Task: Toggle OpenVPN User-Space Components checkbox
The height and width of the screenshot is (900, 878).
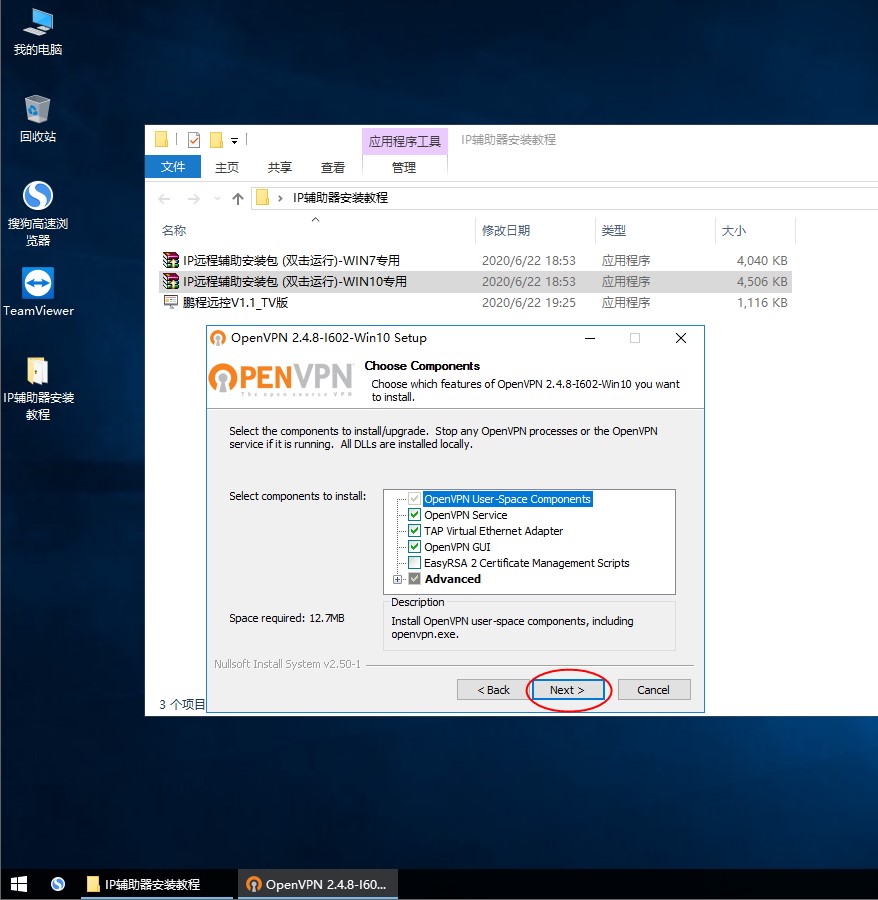Action: click(x=414, y=498)
